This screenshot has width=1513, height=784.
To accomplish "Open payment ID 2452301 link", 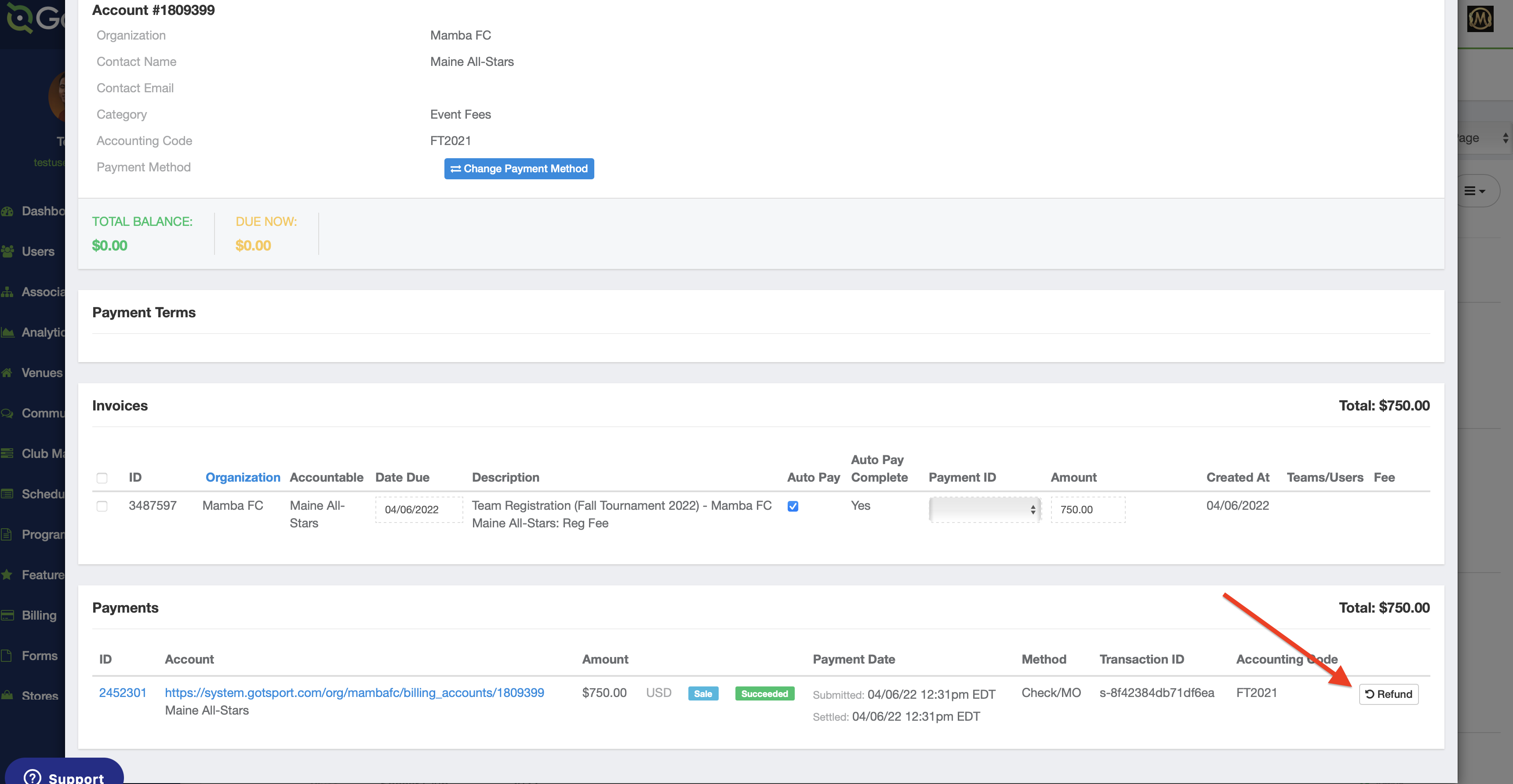I will (123, 693).
